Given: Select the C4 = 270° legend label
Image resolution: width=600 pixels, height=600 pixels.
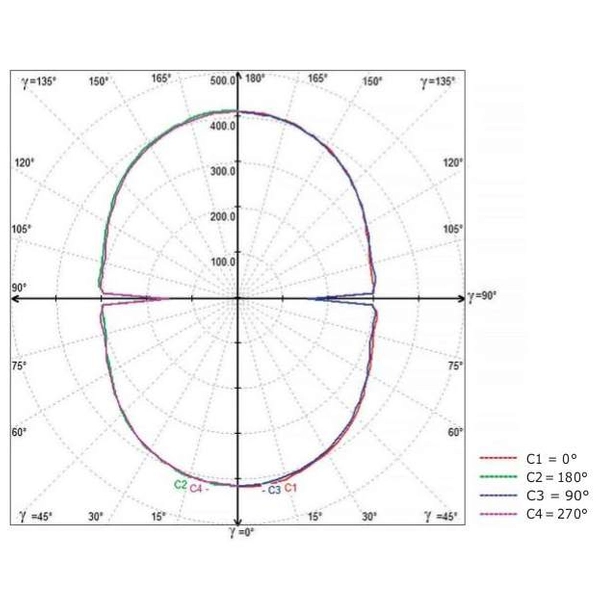Looking at the screenshot, I should click(x=559, y=513).
